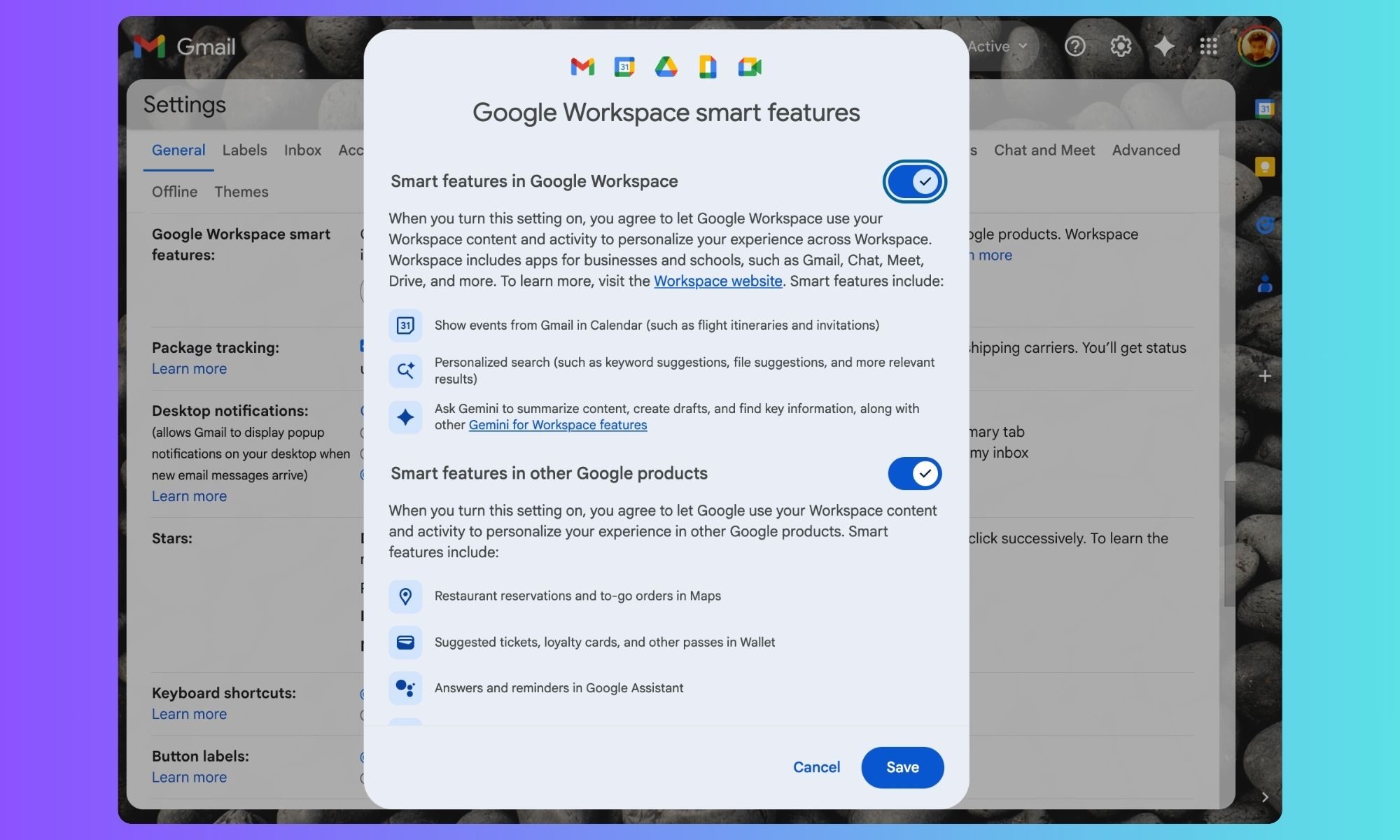
Task: Toggle Smart features in Google Workspace switch
Action: (914, 181)
